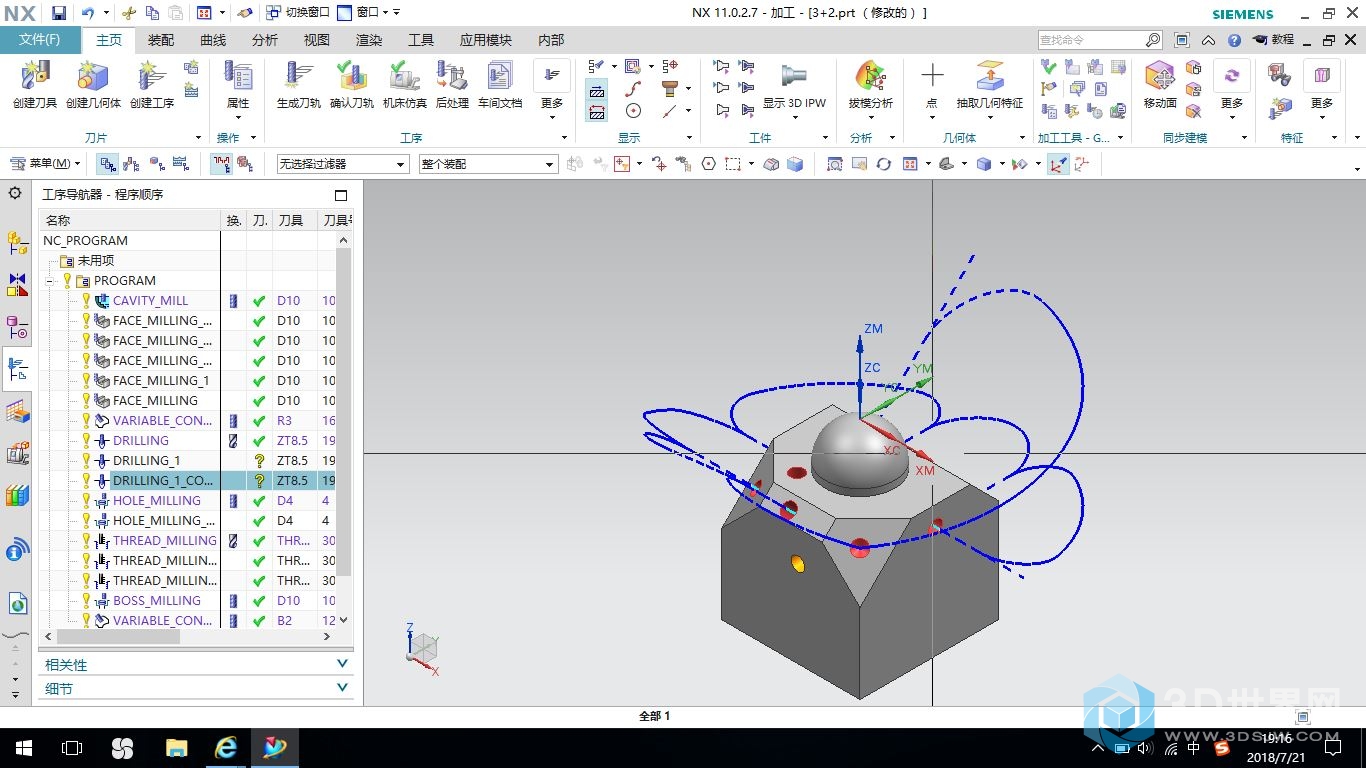Switch to the Render (渲染) tab
This screenshot has height=768, width=1366.
click(369, 40)
